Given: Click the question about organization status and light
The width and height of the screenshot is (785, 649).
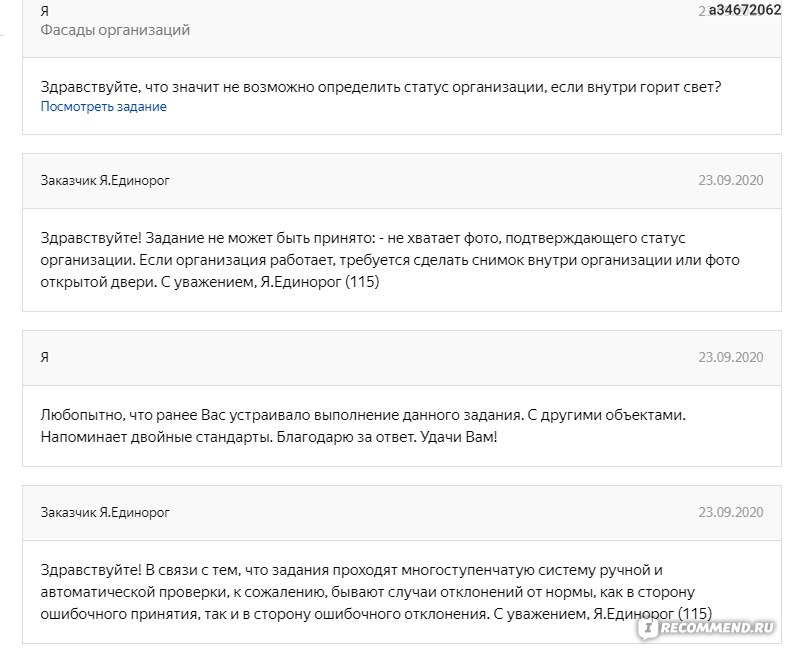Looking at the screenshot, I should (381, 87).
